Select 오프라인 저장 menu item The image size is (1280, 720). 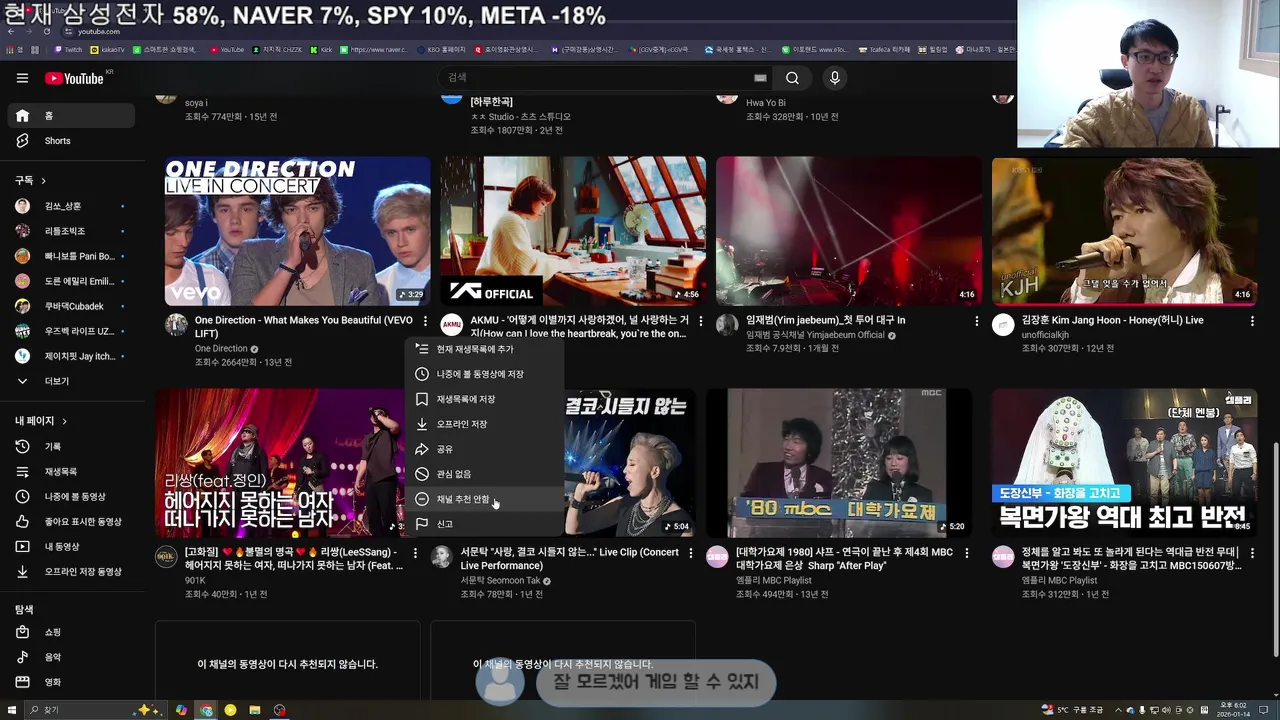click(484, 424)
